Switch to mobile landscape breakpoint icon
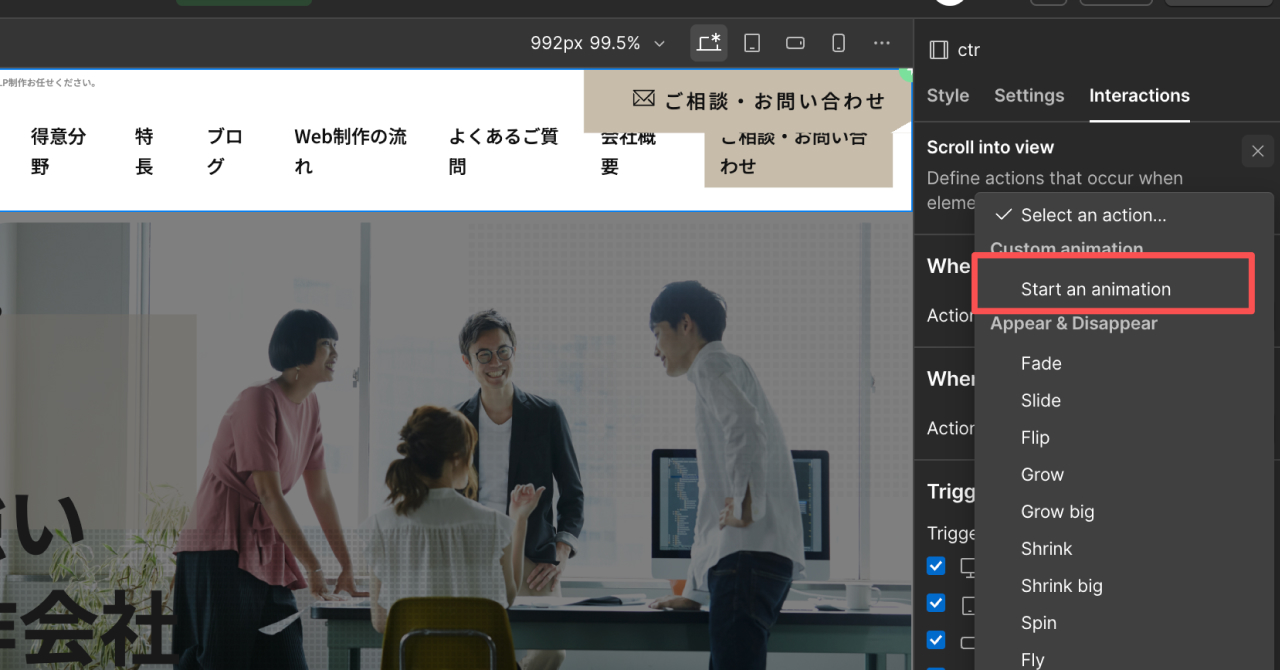This screenshot has height=670, width=1280. pos(795,43)
